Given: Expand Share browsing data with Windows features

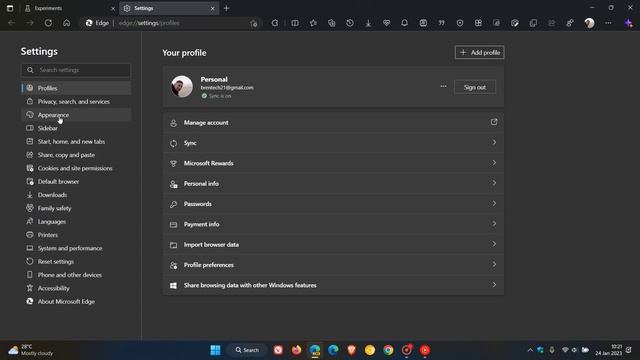Looking at the screenshot, I should coord(333,285).
